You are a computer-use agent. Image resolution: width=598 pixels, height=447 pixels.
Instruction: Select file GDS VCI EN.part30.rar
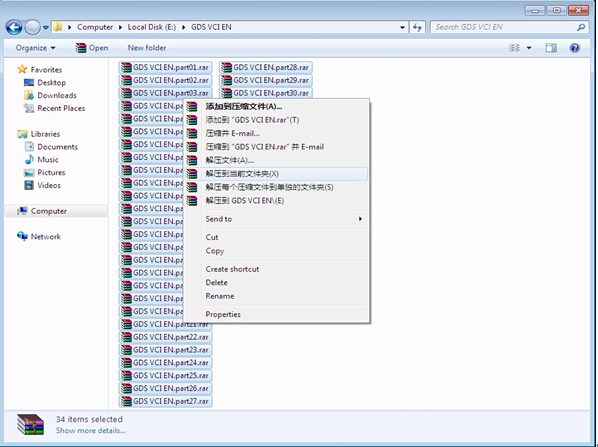click(266, 93)
